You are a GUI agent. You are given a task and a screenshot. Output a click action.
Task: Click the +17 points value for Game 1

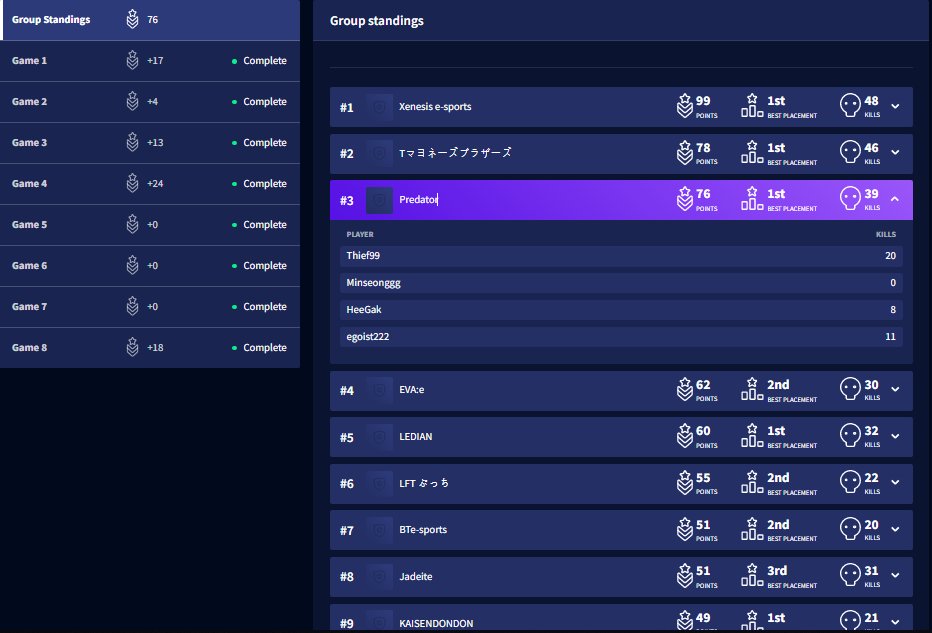pyautogui.click(x=155, y=61)
